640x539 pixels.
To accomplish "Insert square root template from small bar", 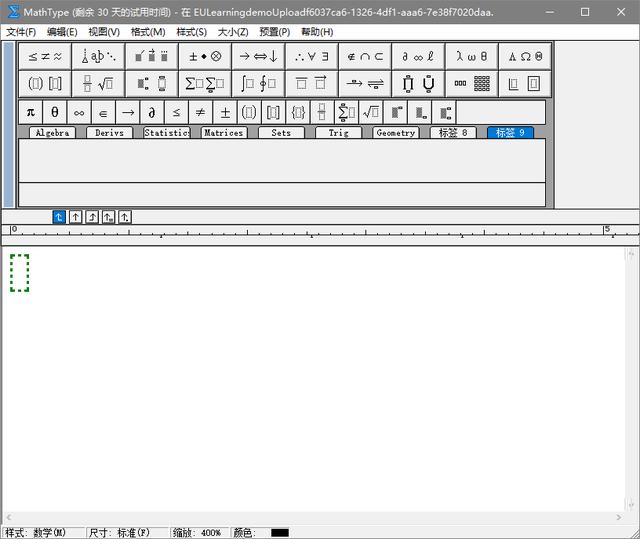I will 371,112.
